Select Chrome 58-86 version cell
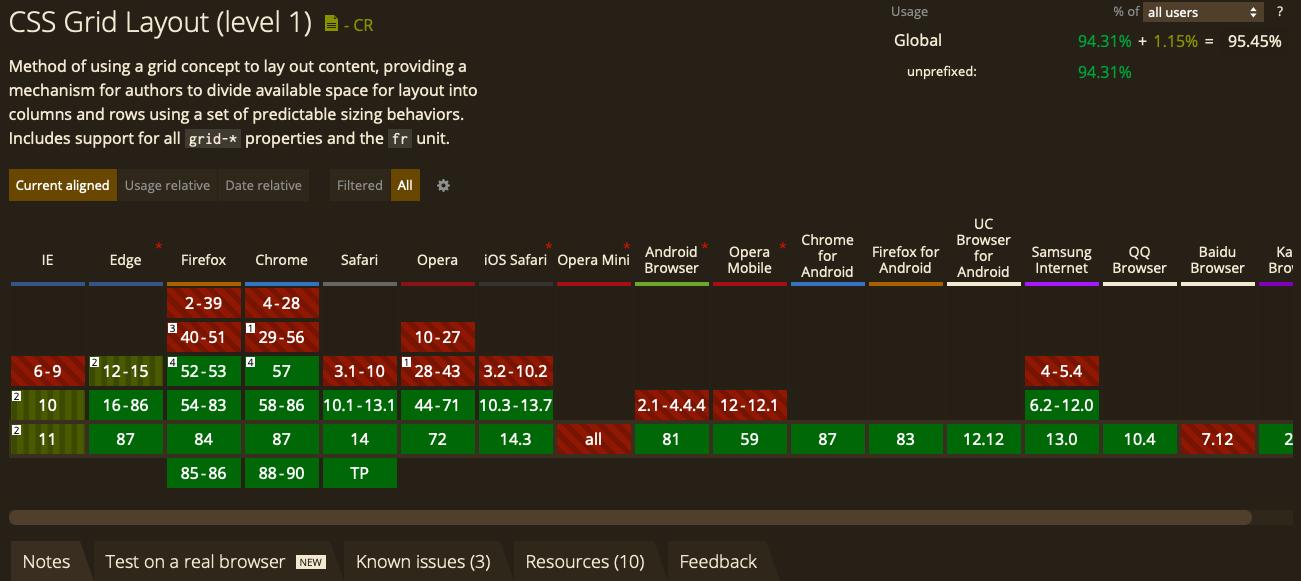 tap(282, 405)
